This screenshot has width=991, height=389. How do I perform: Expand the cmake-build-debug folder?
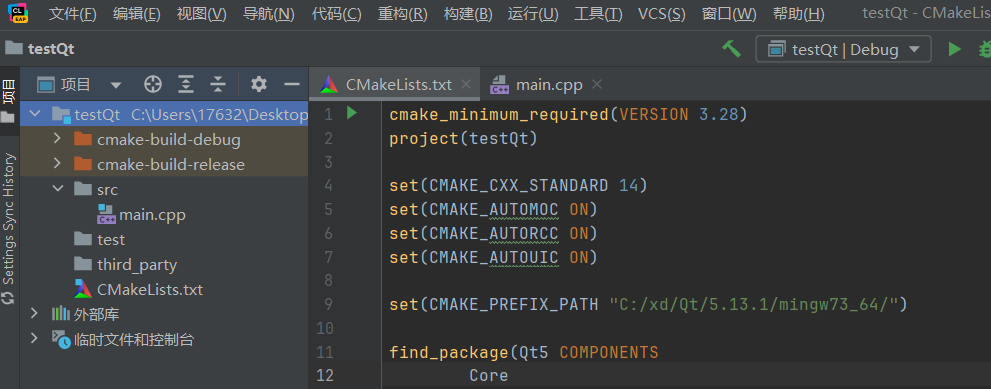pyautogui.click(x=58, y=139)
